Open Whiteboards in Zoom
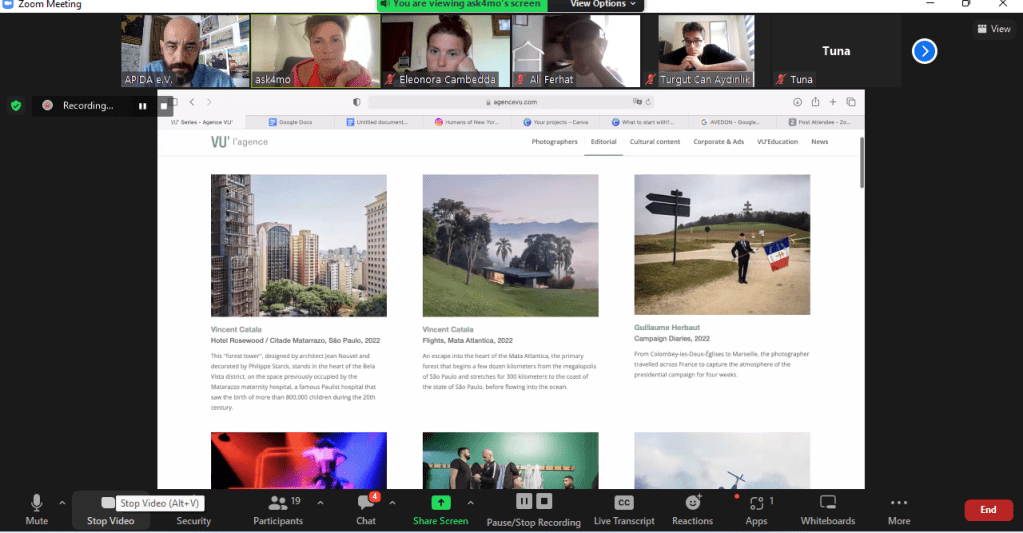The width and height of the screenshot is (1023, 533). [827, 502]
